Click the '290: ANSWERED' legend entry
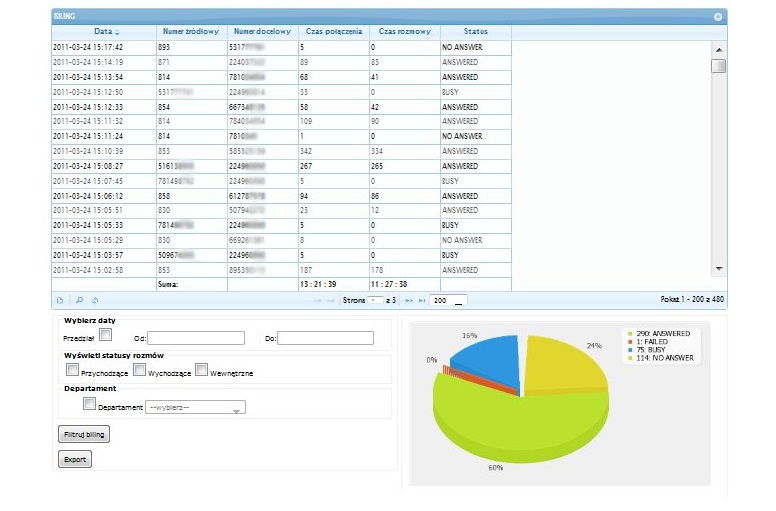Screen dimensions: 776x511 click(659, 334)
